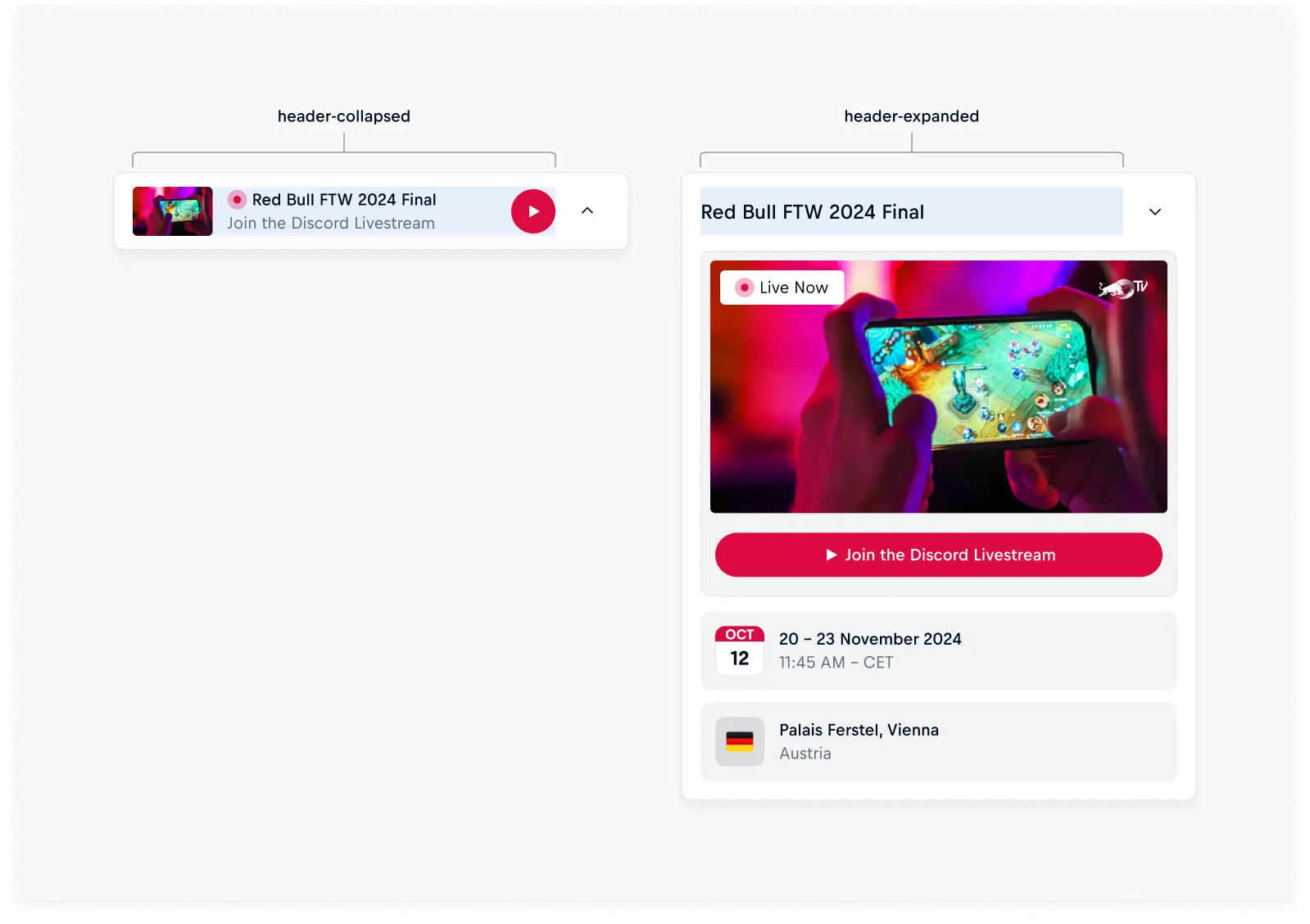This screenshot has height=924, width=1310.
Task: Click the live indicator dot in collapsed header
Action: click(237, 200)
